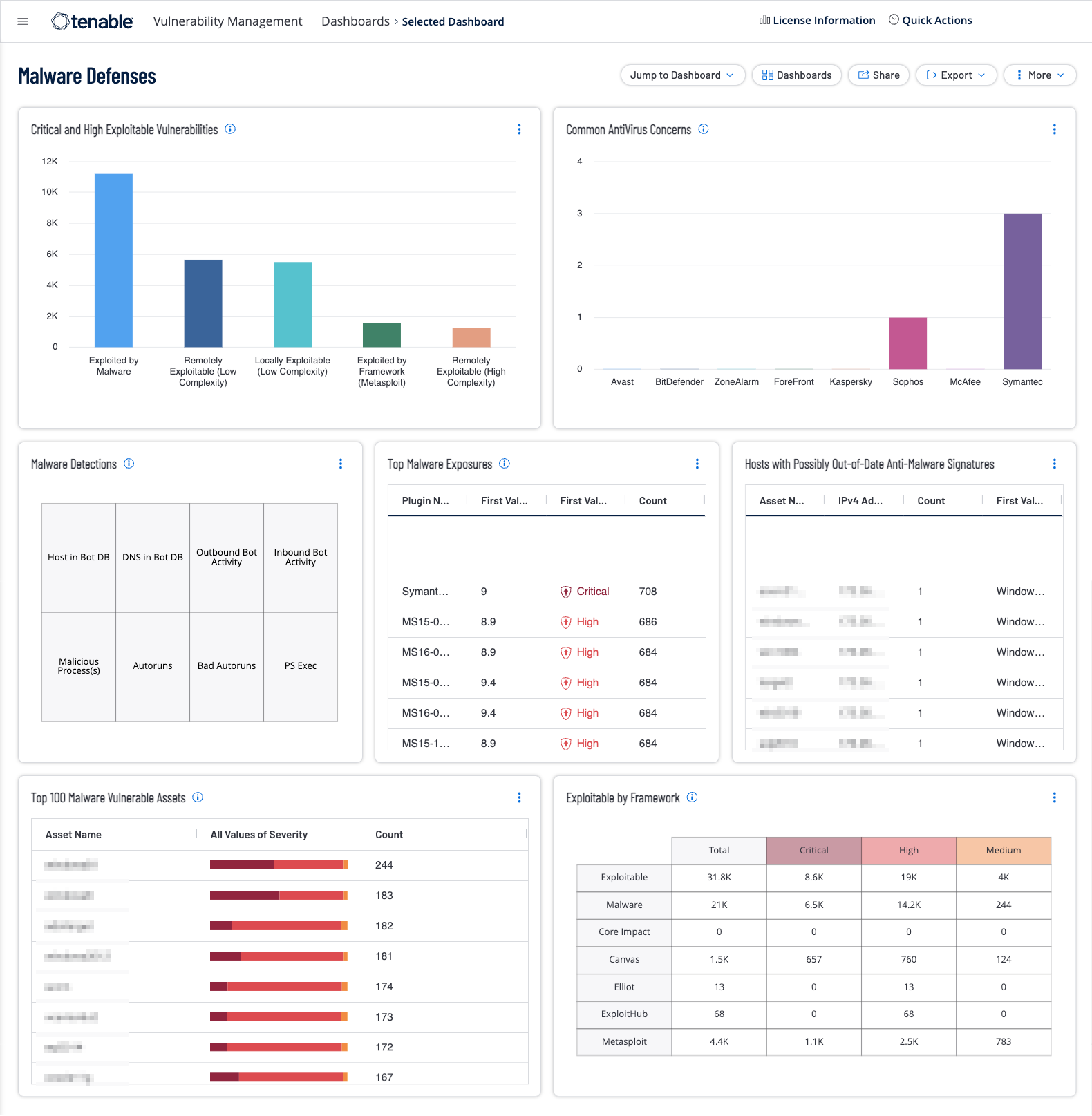Expand the More options dropdown
This screenshot has width=1092, height=1116.
(x=1039, y=75)
